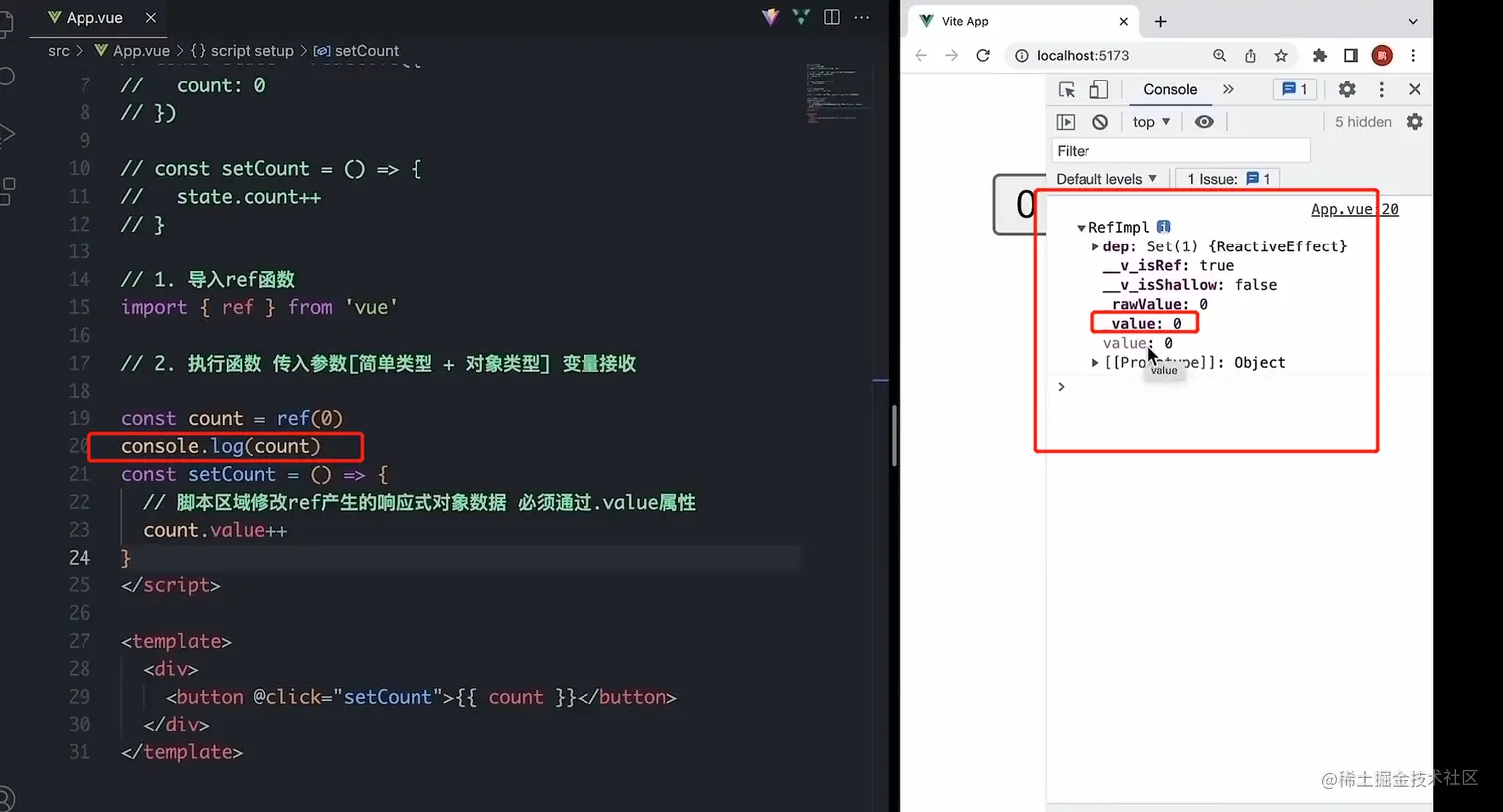Reload the localhost page

click(x=983, y=56)
